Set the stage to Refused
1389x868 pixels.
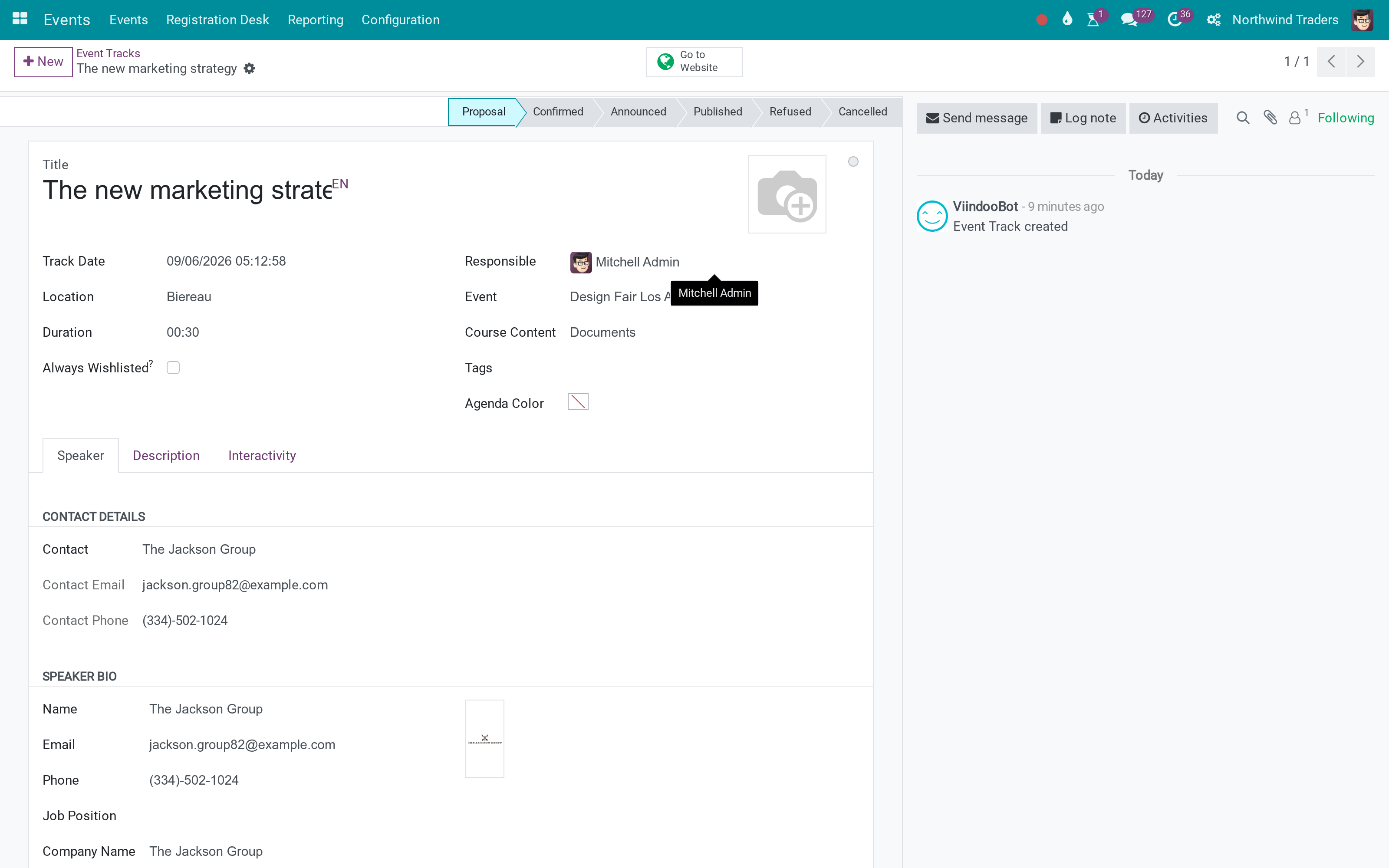click(x=790, y=112)
